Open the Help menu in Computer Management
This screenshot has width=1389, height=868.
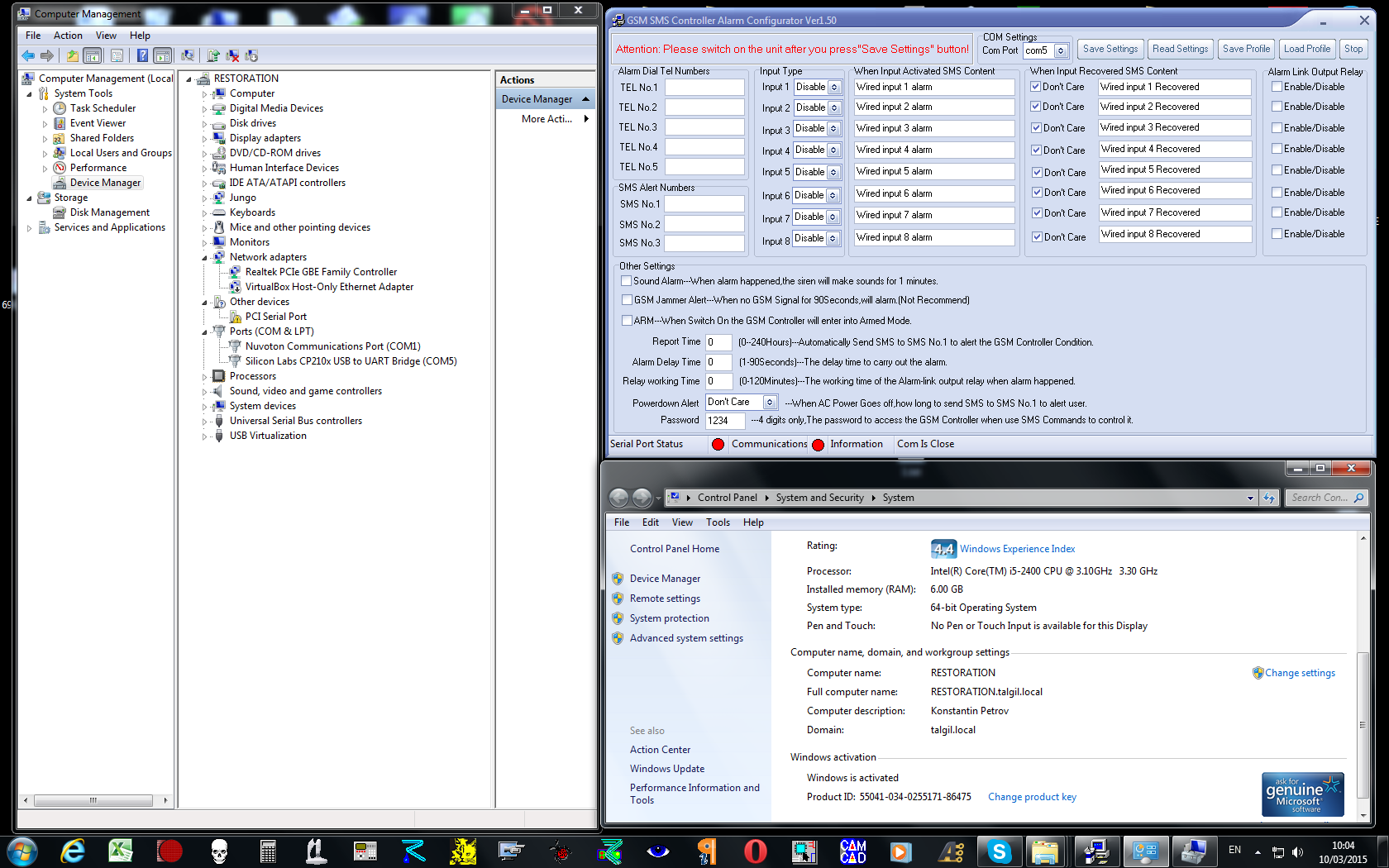tap(140, 36)
